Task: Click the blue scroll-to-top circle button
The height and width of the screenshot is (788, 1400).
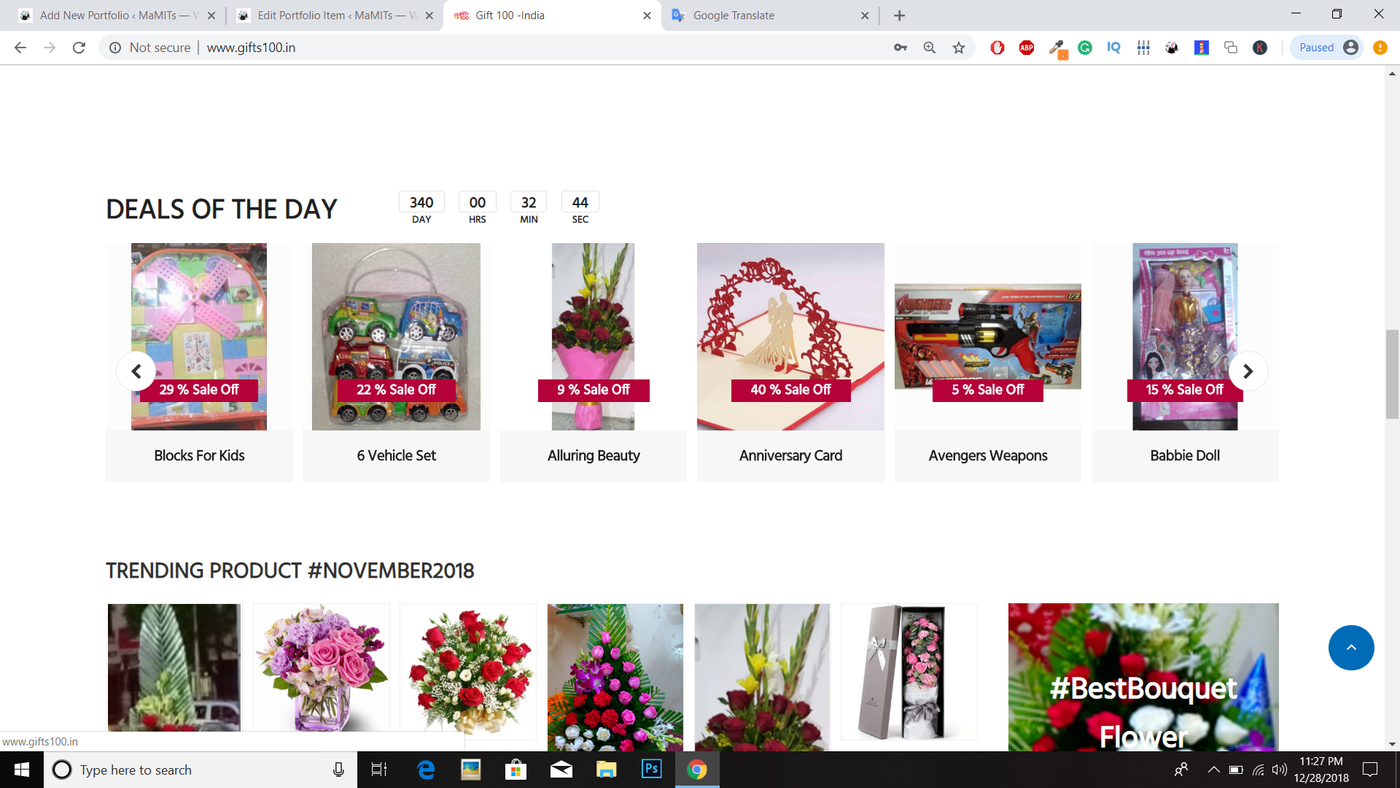Action: click(1350, 647)
